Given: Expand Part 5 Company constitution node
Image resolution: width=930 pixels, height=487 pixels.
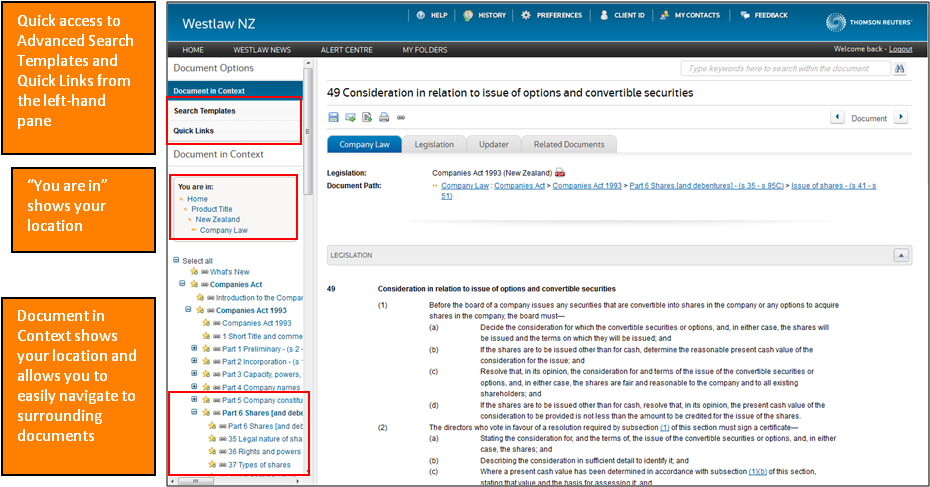Looking at the screenshot, I should 194,399.
